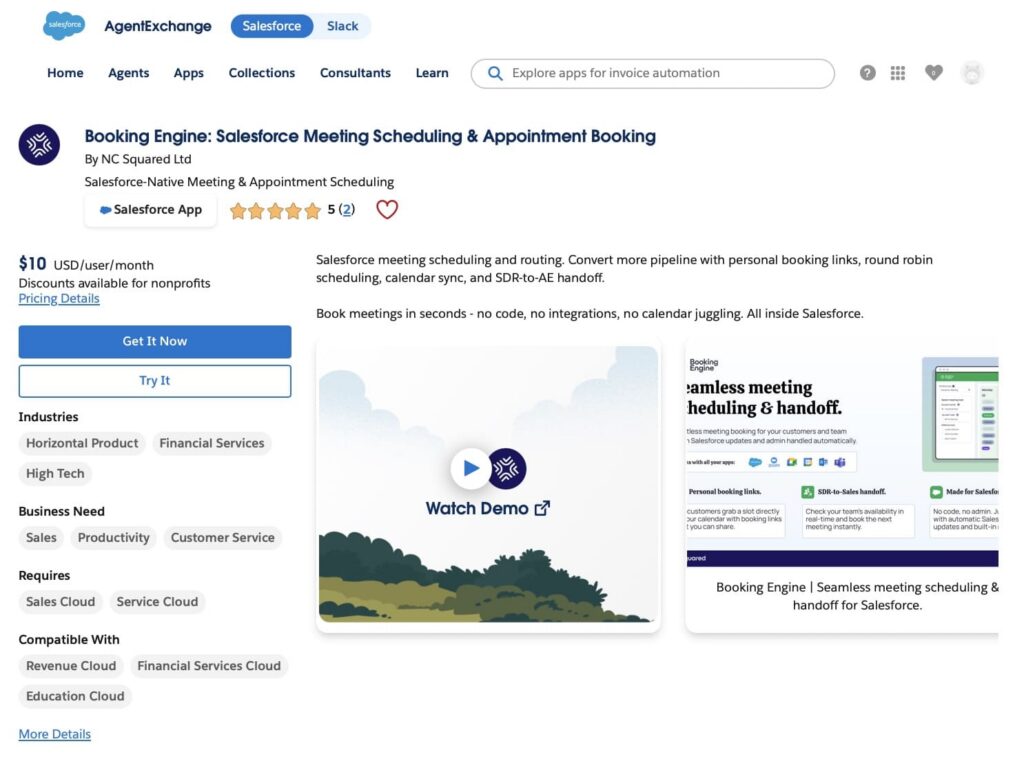Select the Sales business need tag

point(41,538)
